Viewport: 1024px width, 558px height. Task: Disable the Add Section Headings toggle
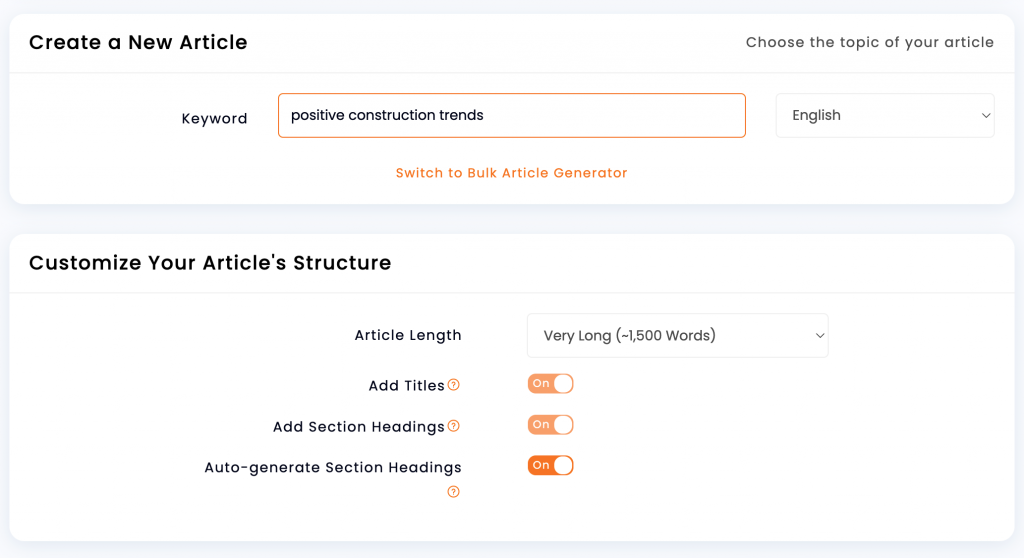click(551, 425)
